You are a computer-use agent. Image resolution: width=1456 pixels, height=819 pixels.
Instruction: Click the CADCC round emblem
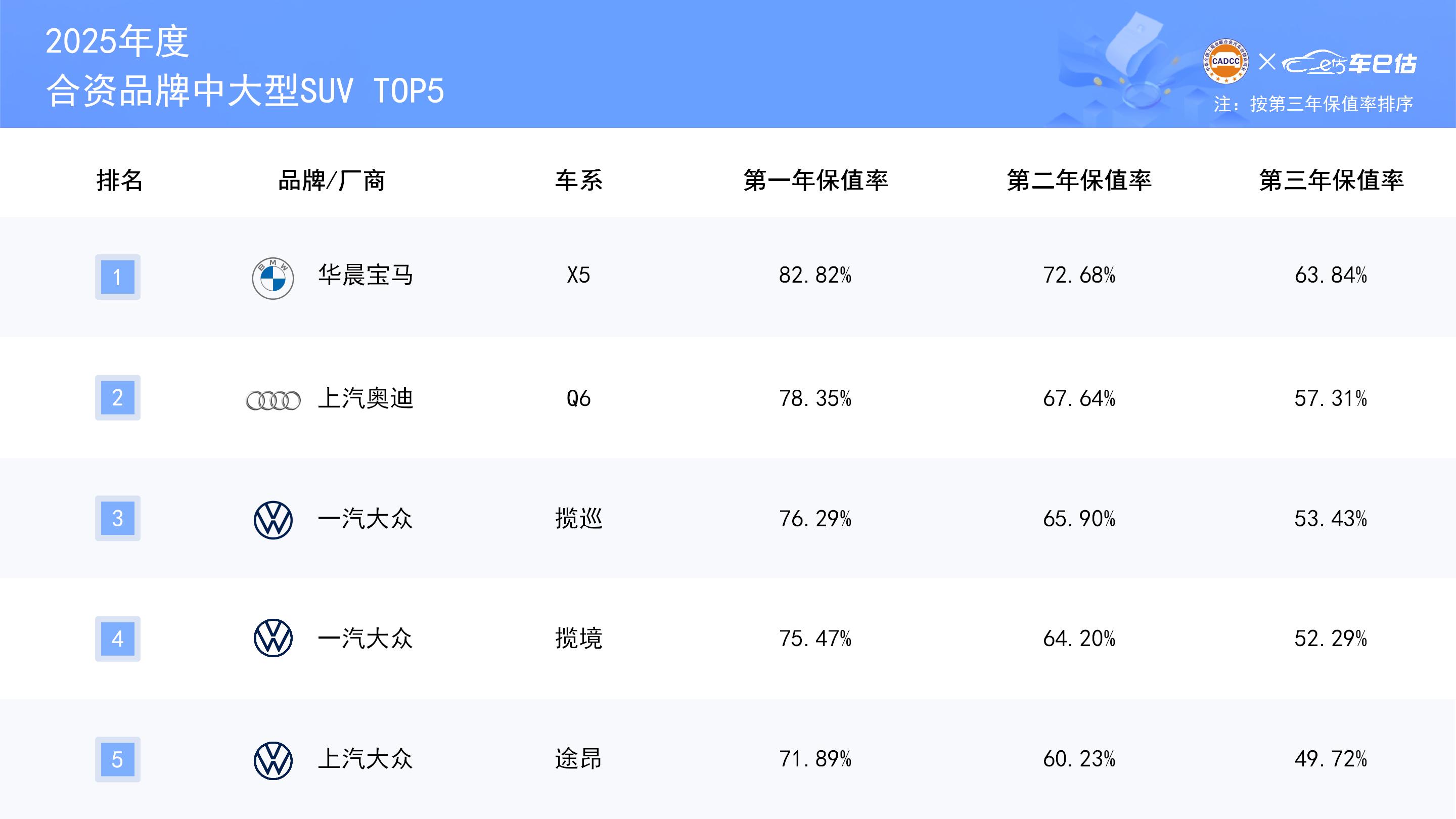(x=1225, y=61)
